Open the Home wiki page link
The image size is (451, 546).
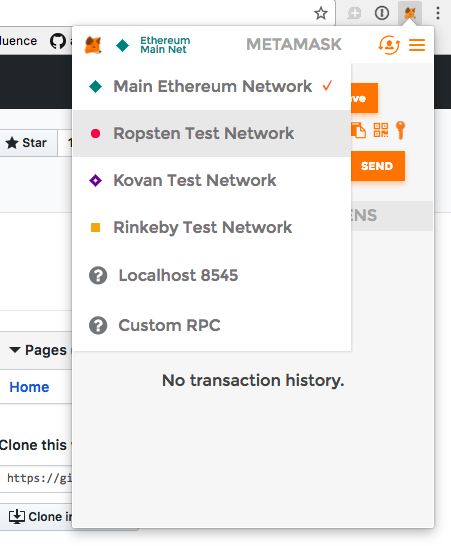pyautogui.click(x=29, y=387)
